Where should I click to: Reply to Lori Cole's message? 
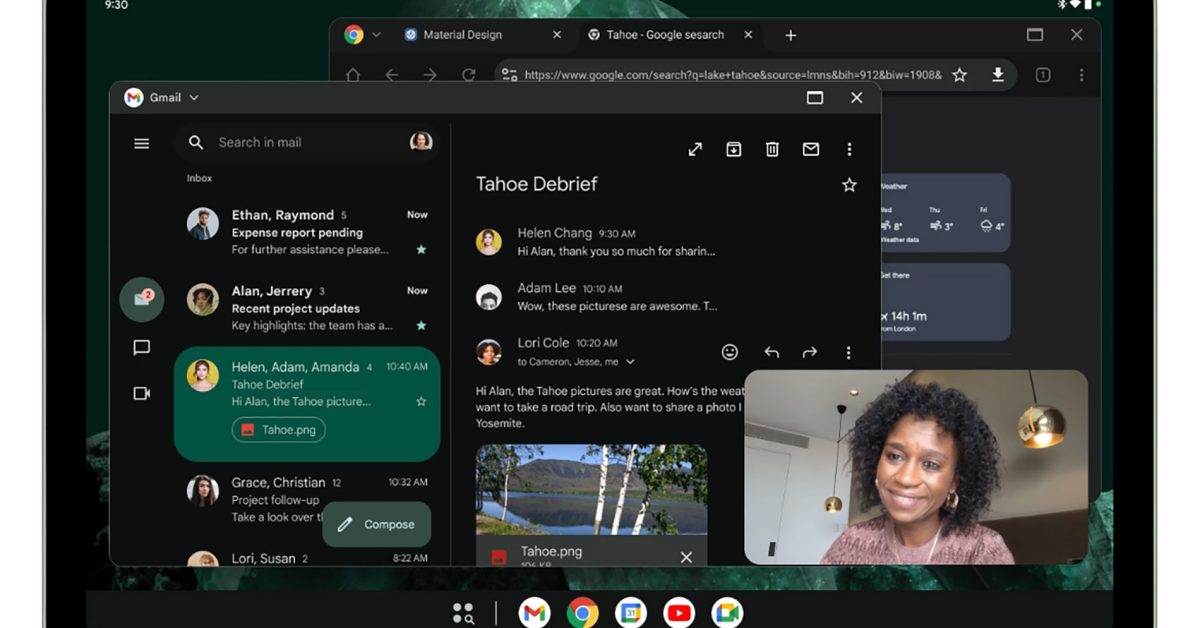pos(772,352)
